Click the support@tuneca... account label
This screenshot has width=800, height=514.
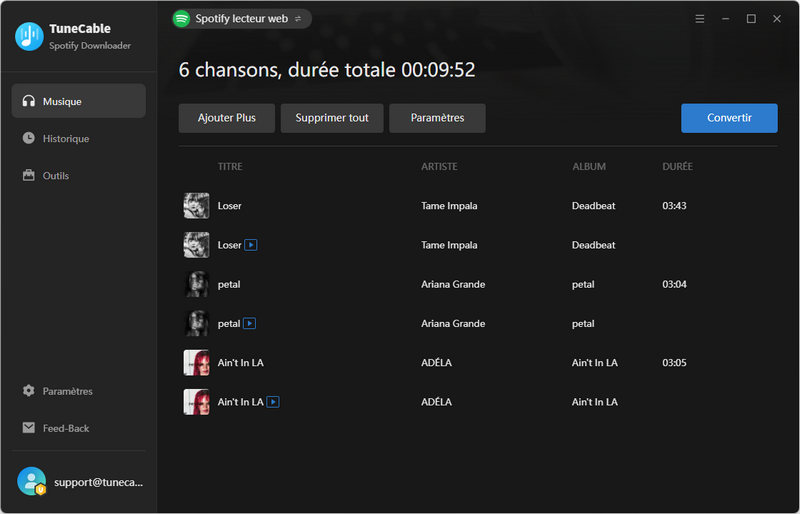(x=98, y=482)
